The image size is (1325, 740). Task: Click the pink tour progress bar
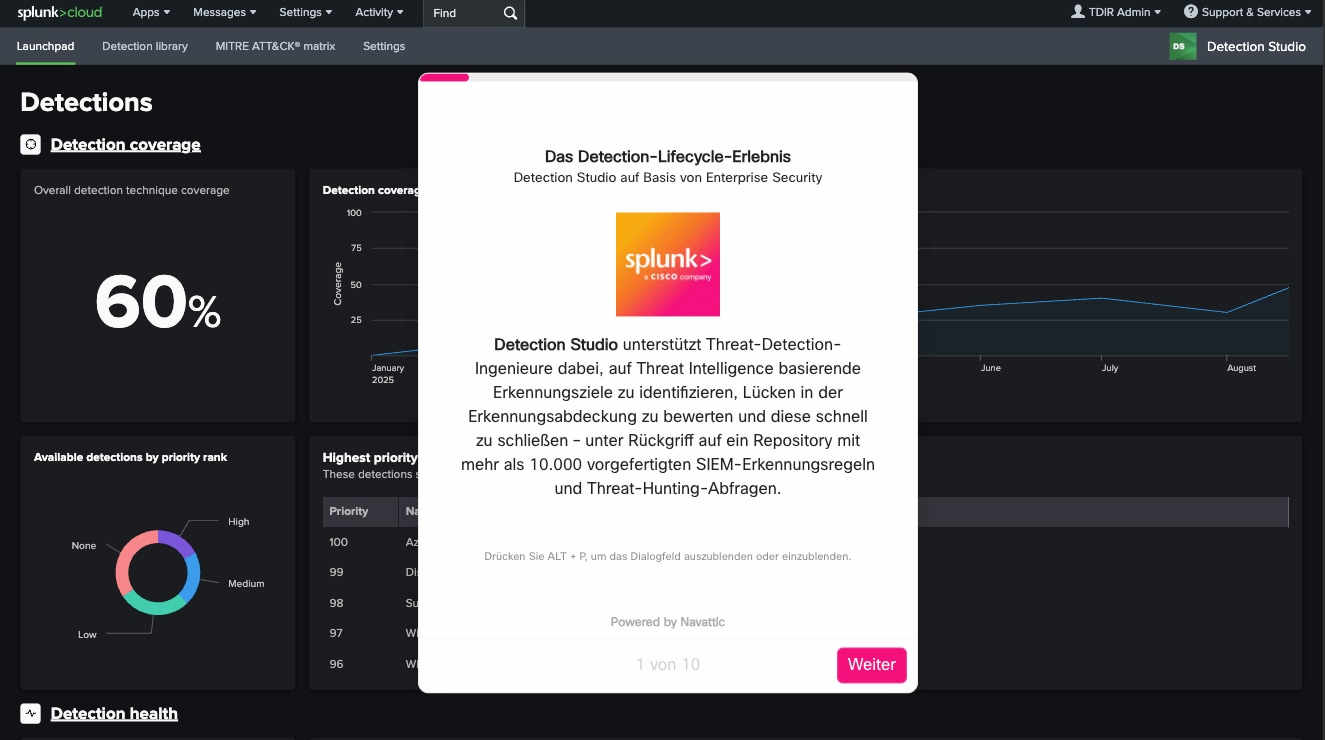click(x=444, y=77)
